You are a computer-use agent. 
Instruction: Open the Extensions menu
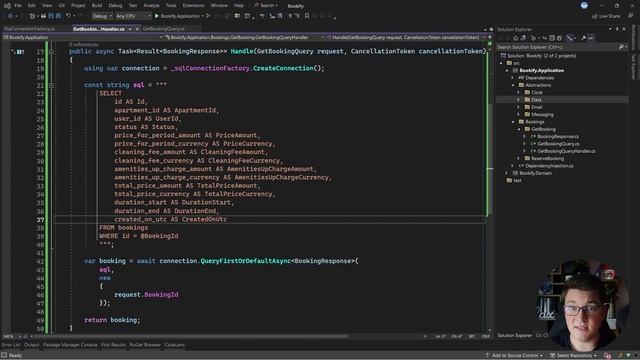click(x=193, y=6)
